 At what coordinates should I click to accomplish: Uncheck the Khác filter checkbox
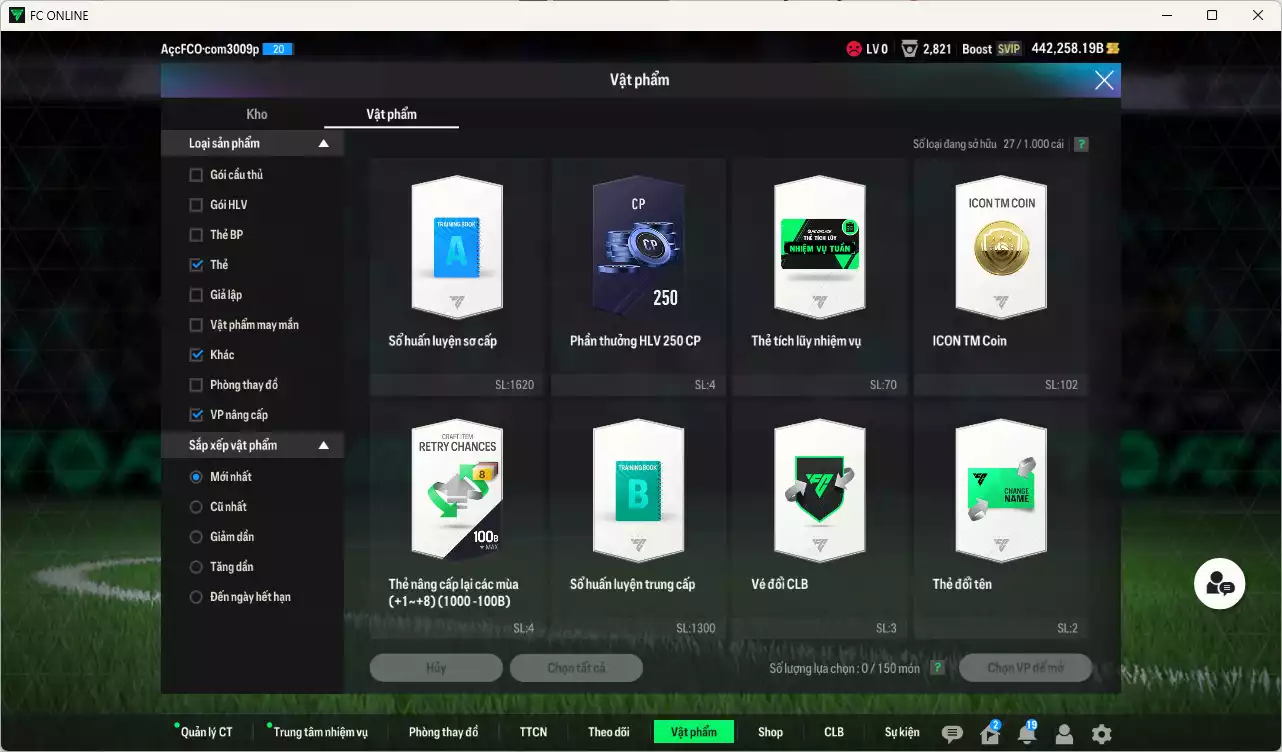tap(196, 355)
